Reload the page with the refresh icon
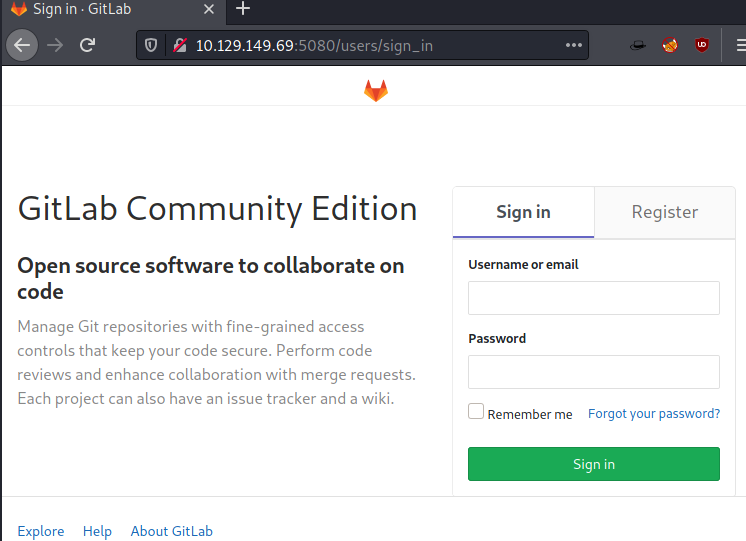 (88, 45)
